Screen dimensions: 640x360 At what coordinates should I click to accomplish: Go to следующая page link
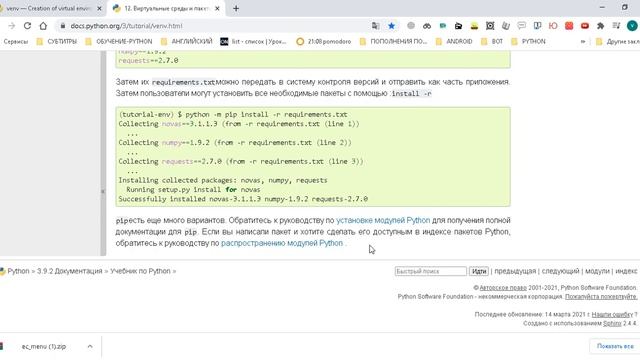560,271
